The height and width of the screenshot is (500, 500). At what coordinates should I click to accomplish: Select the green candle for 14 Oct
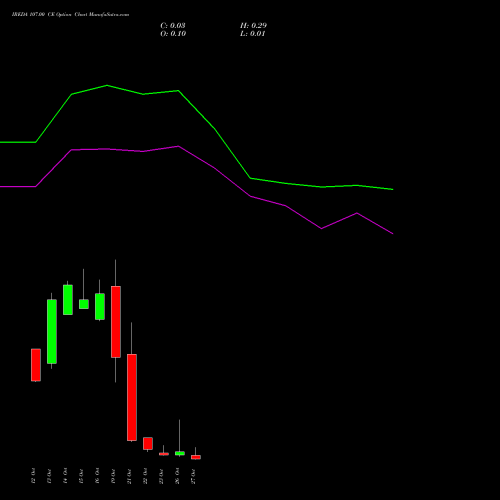[x=68, y=300]
